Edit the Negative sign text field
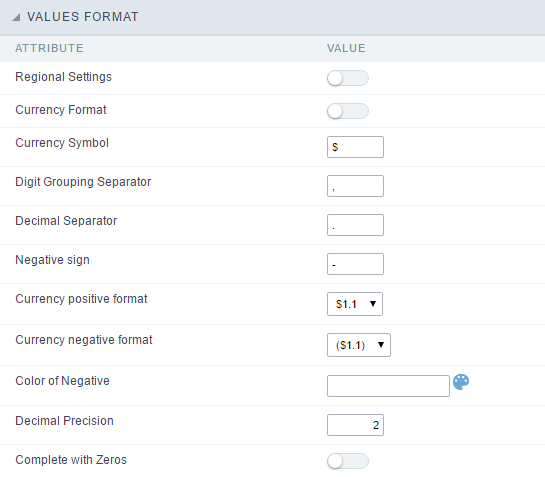 (355, 264)
